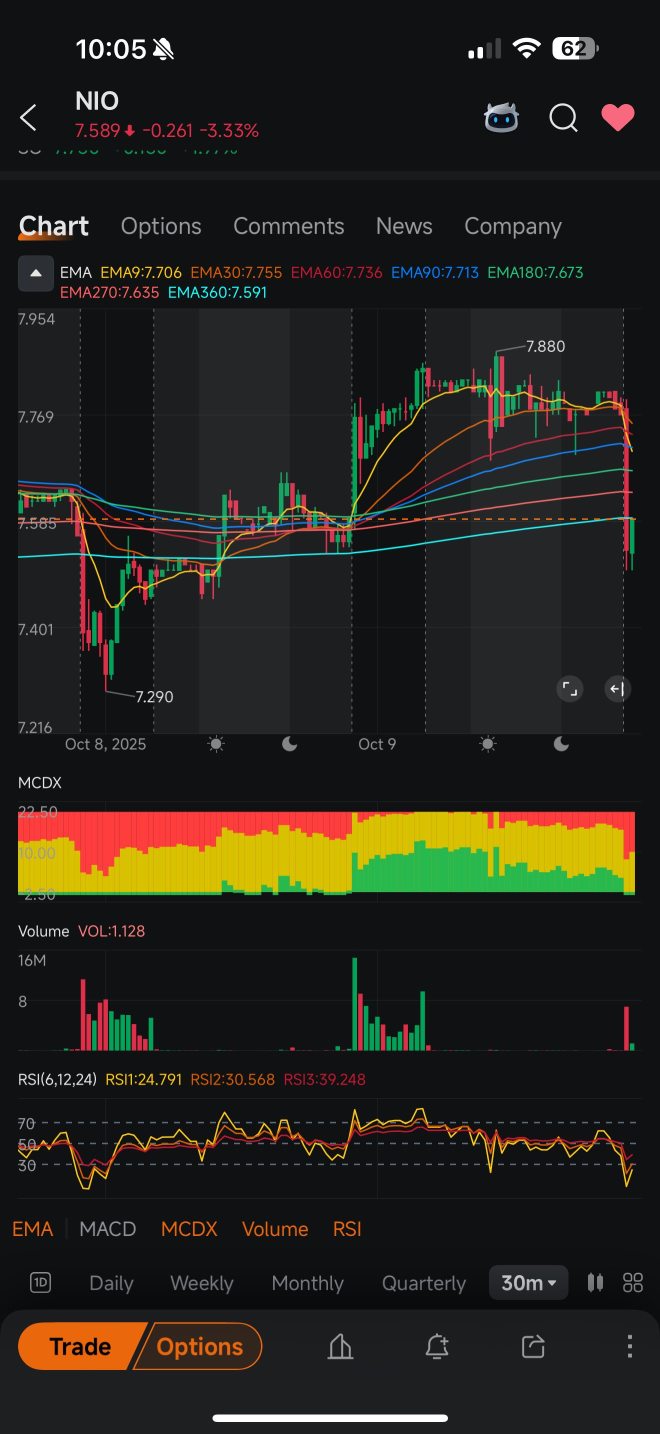Viewport: 660px width, 1434px height.
Task: Click the Oct 8, 2025 date label
Action: (x=105, y=744)
